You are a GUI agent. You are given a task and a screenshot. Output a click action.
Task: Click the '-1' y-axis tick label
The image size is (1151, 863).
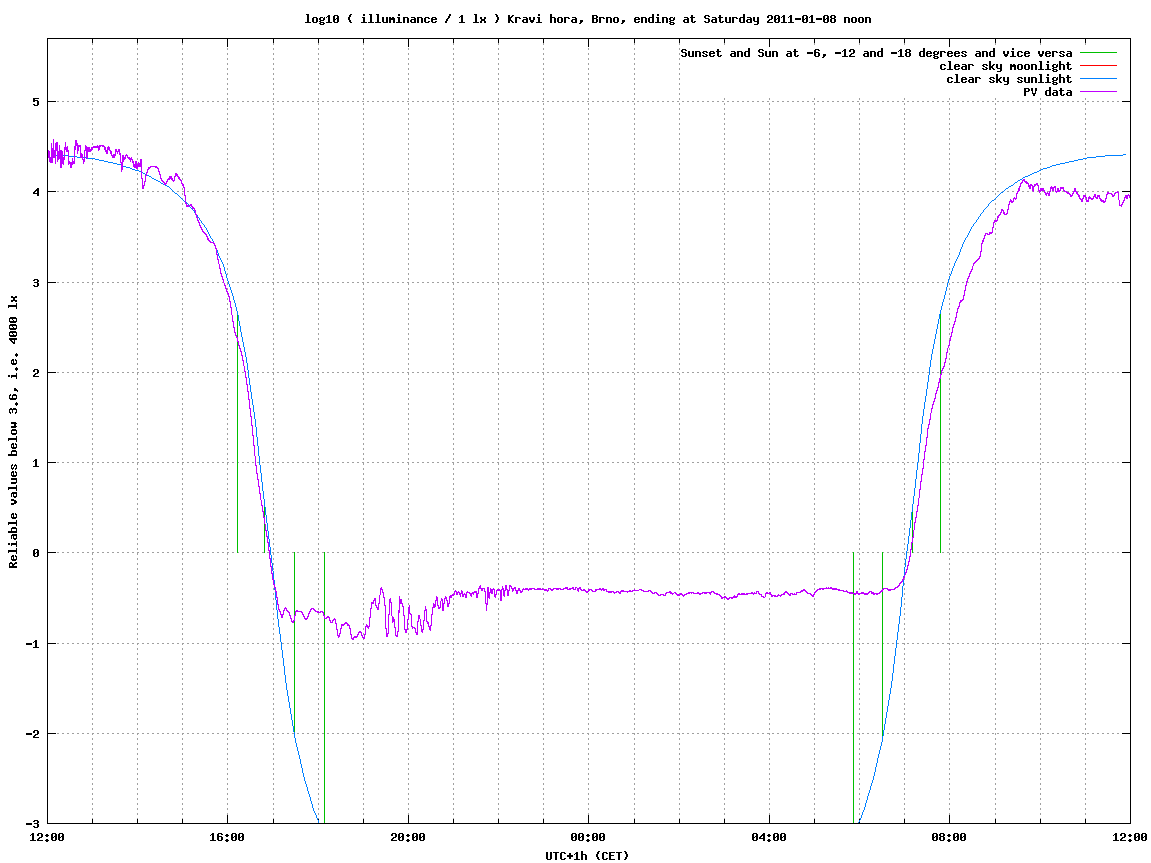(32, 644)
